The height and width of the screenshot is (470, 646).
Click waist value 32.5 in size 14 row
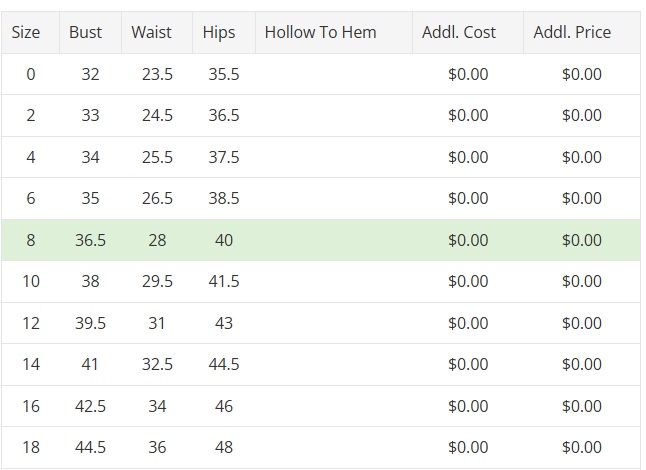tap(157, 364)
